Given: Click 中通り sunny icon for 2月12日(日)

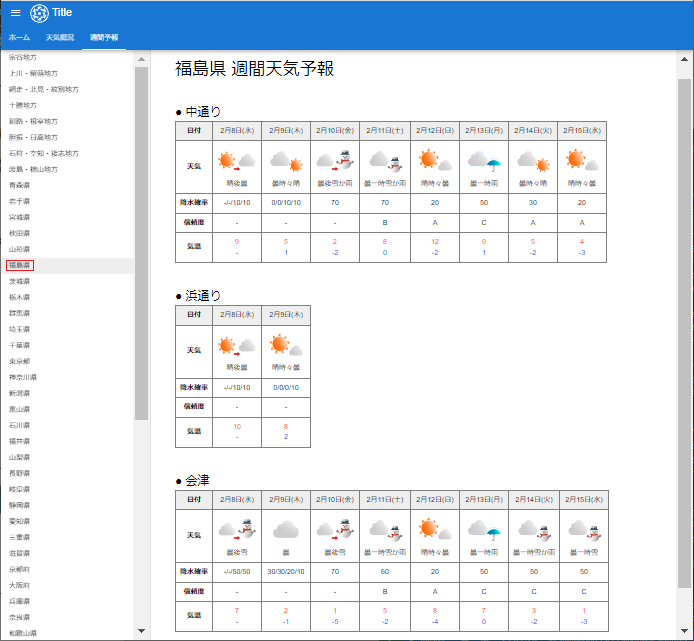Looking at the screenshot, I should [x=429, y=158].
